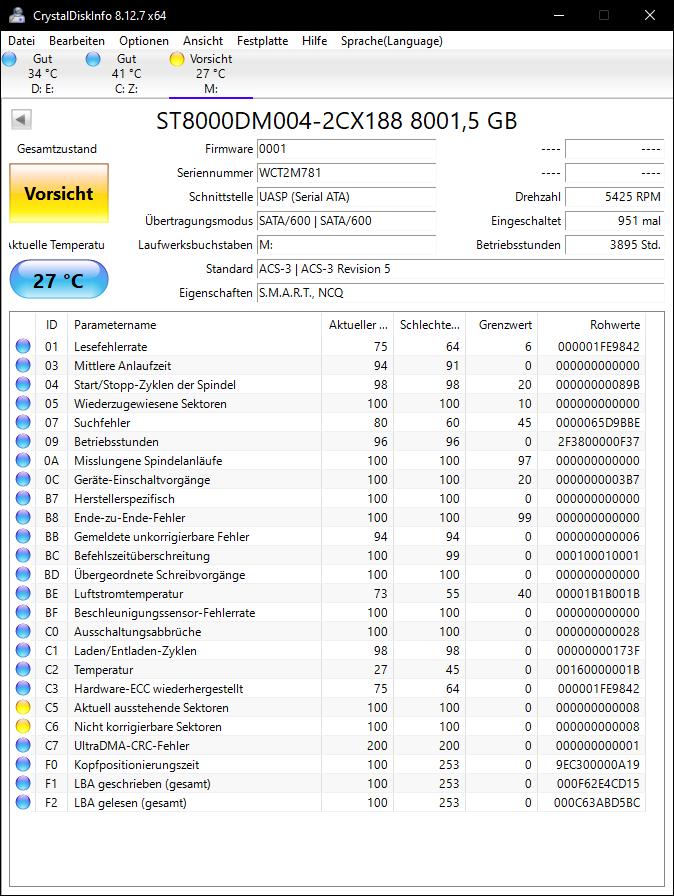Click the yellow Vorsicht health status button

pos(59,193)
